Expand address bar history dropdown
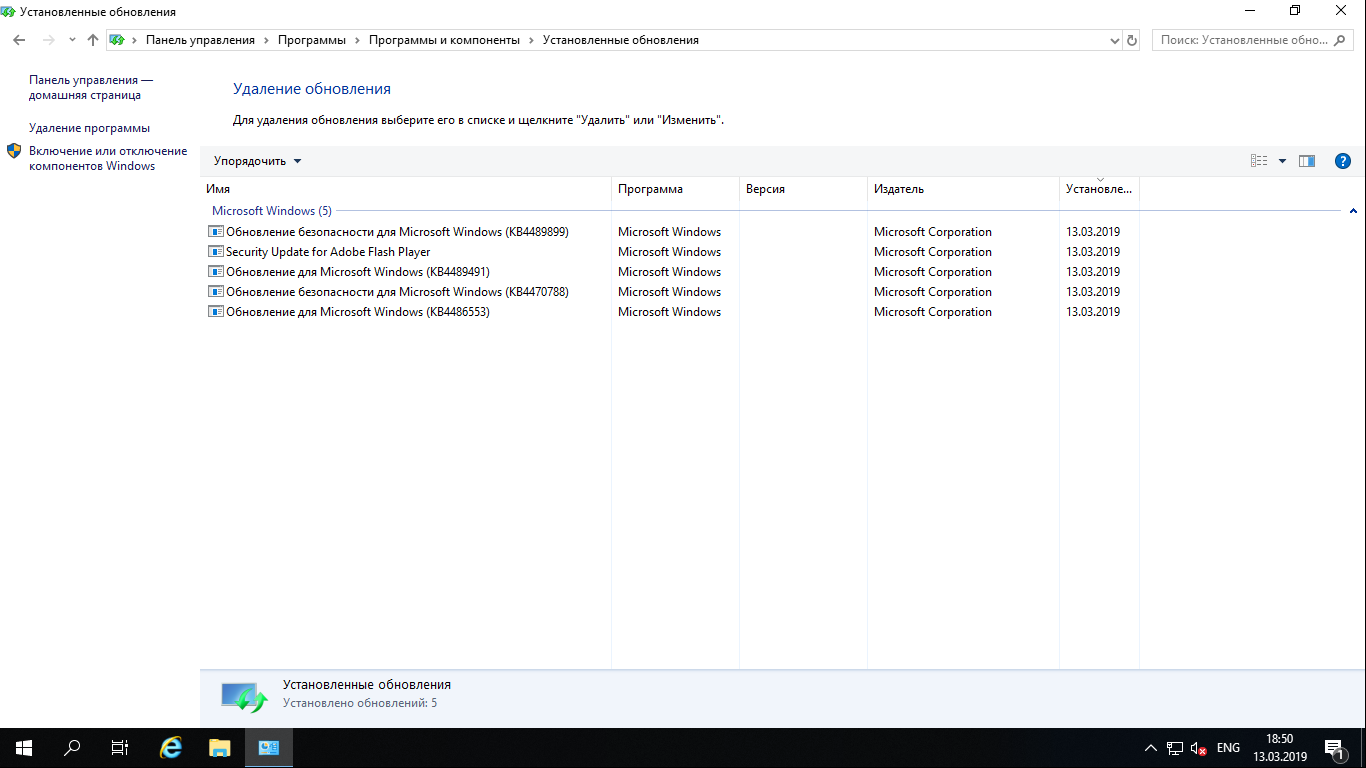 pos(1115,41)
